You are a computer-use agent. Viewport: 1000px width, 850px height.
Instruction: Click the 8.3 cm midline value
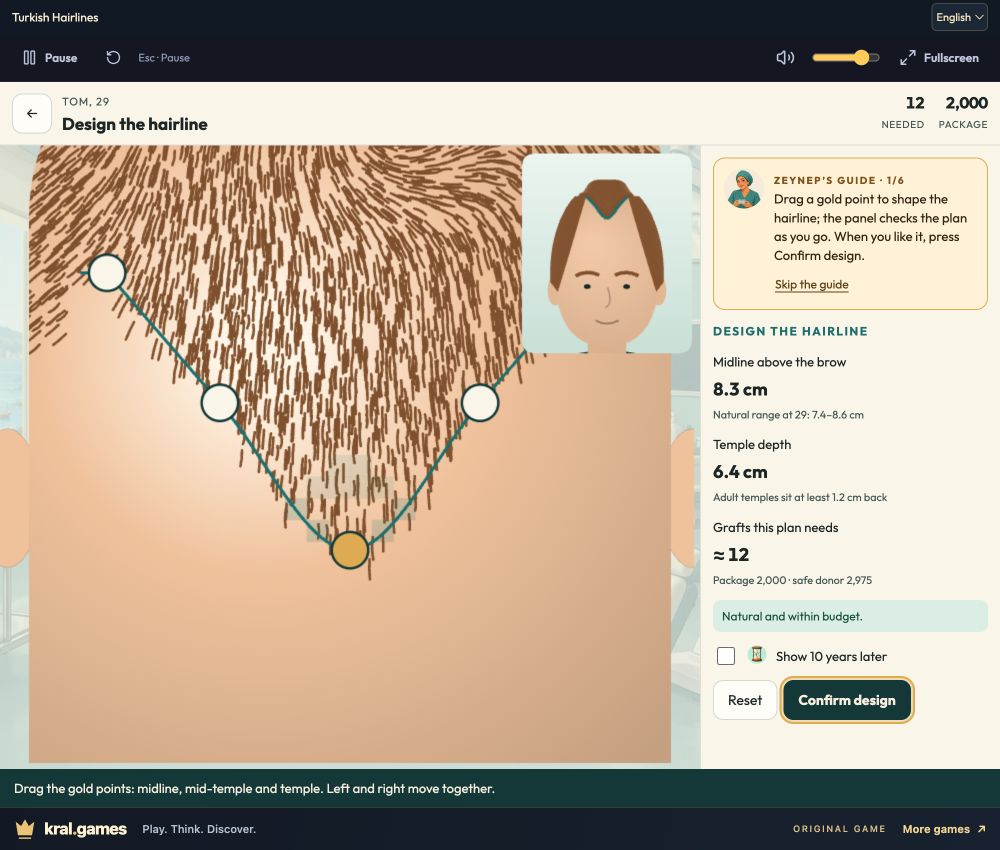740,389
